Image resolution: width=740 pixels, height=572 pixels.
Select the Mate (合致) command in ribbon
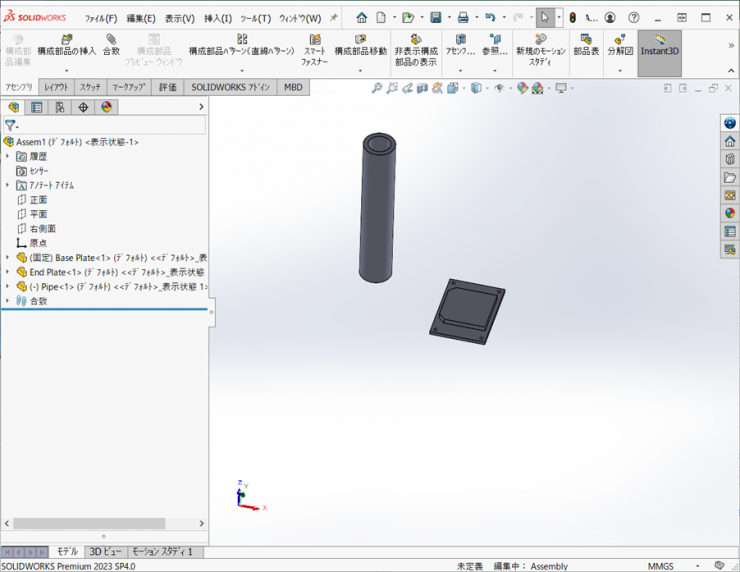[111, 45]
